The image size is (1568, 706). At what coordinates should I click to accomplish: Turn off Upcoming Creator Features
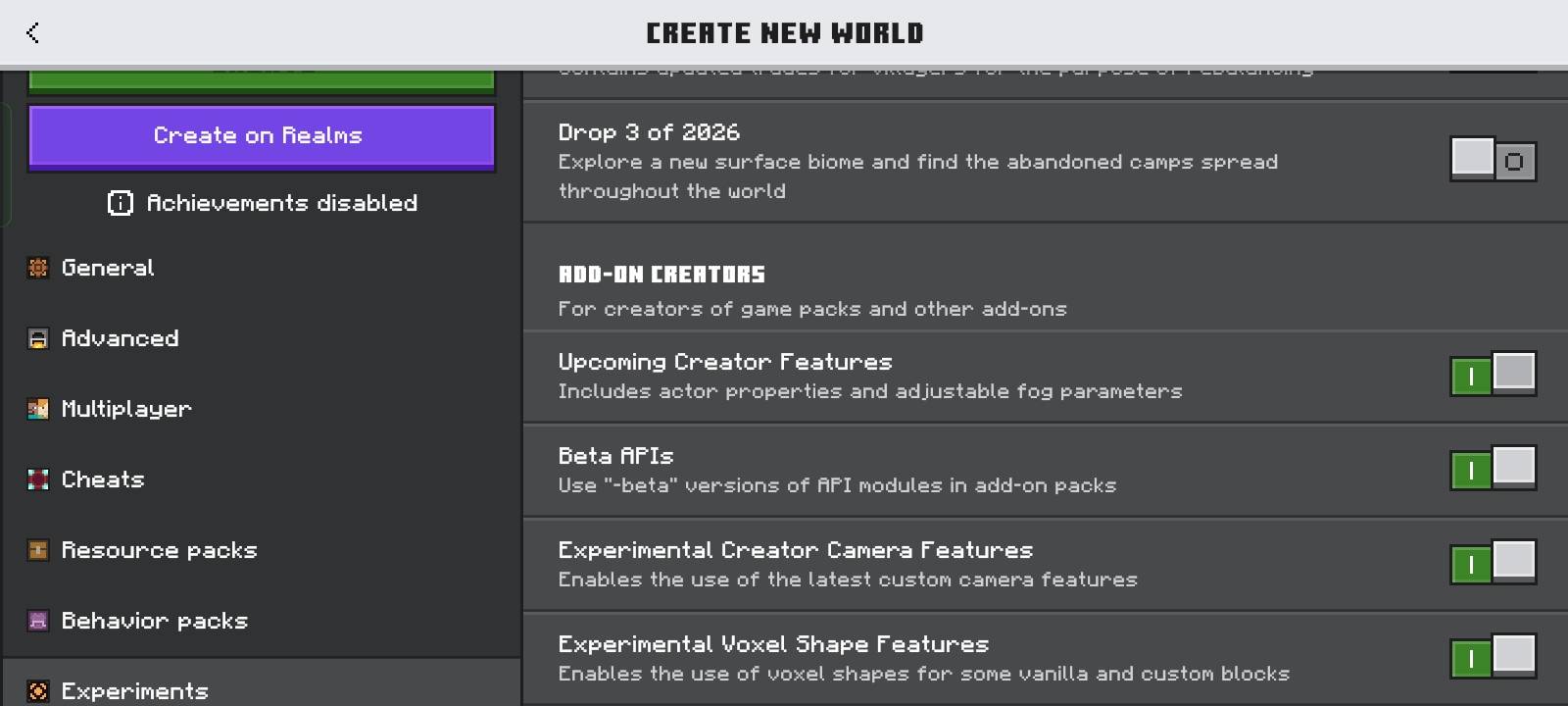tap(1493, 374)
